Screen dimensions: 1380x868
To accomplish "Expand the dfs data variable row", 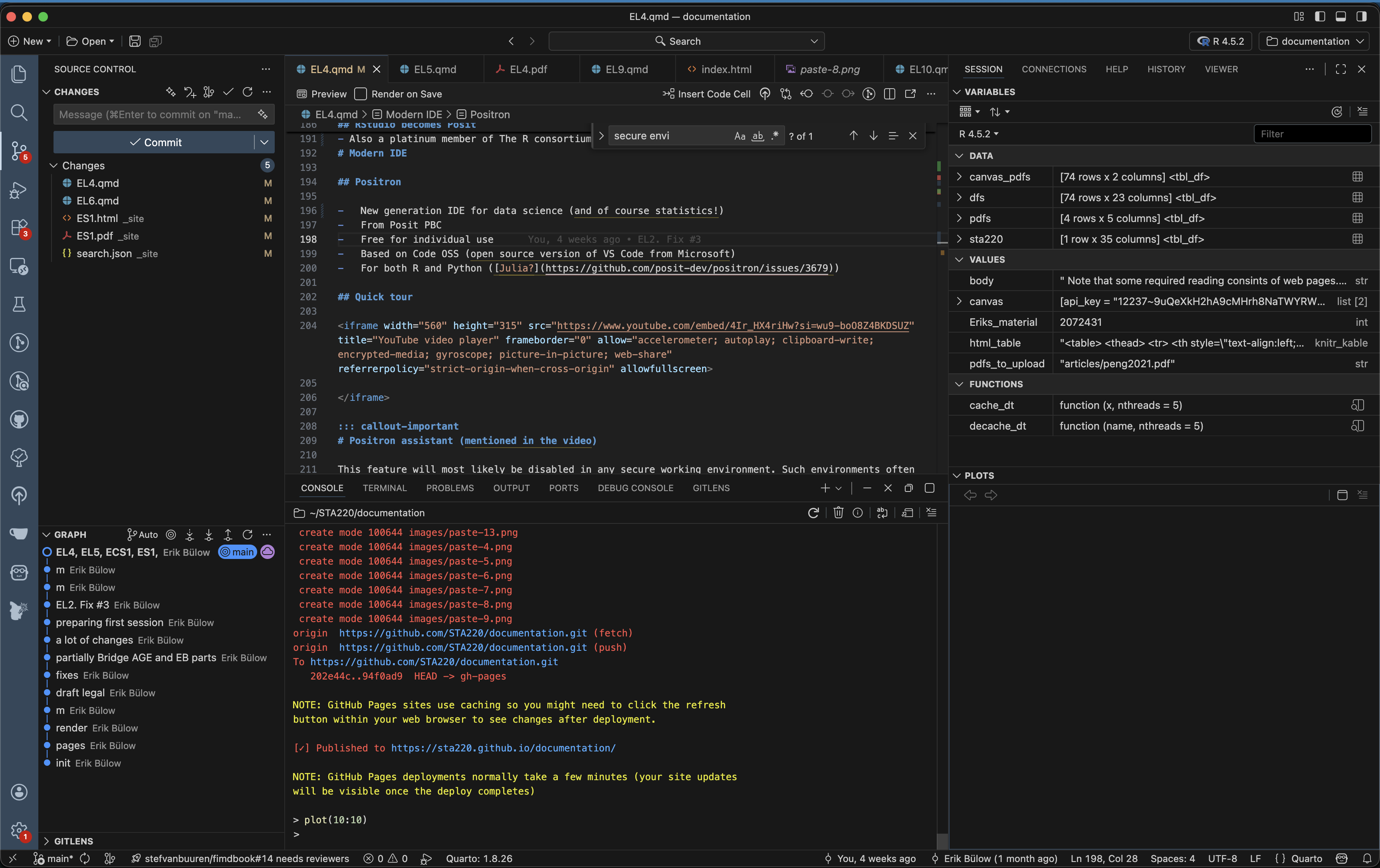I will point(960,198).
